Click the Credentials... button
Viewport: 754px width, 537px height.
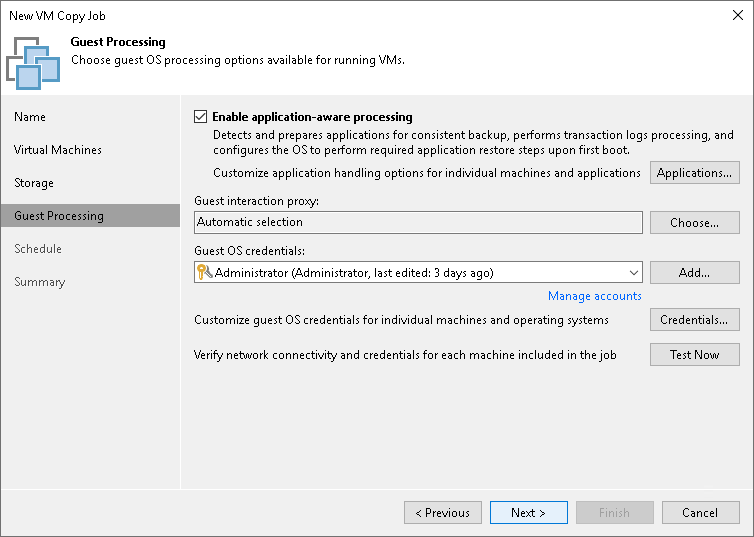(x=694, y=320)
